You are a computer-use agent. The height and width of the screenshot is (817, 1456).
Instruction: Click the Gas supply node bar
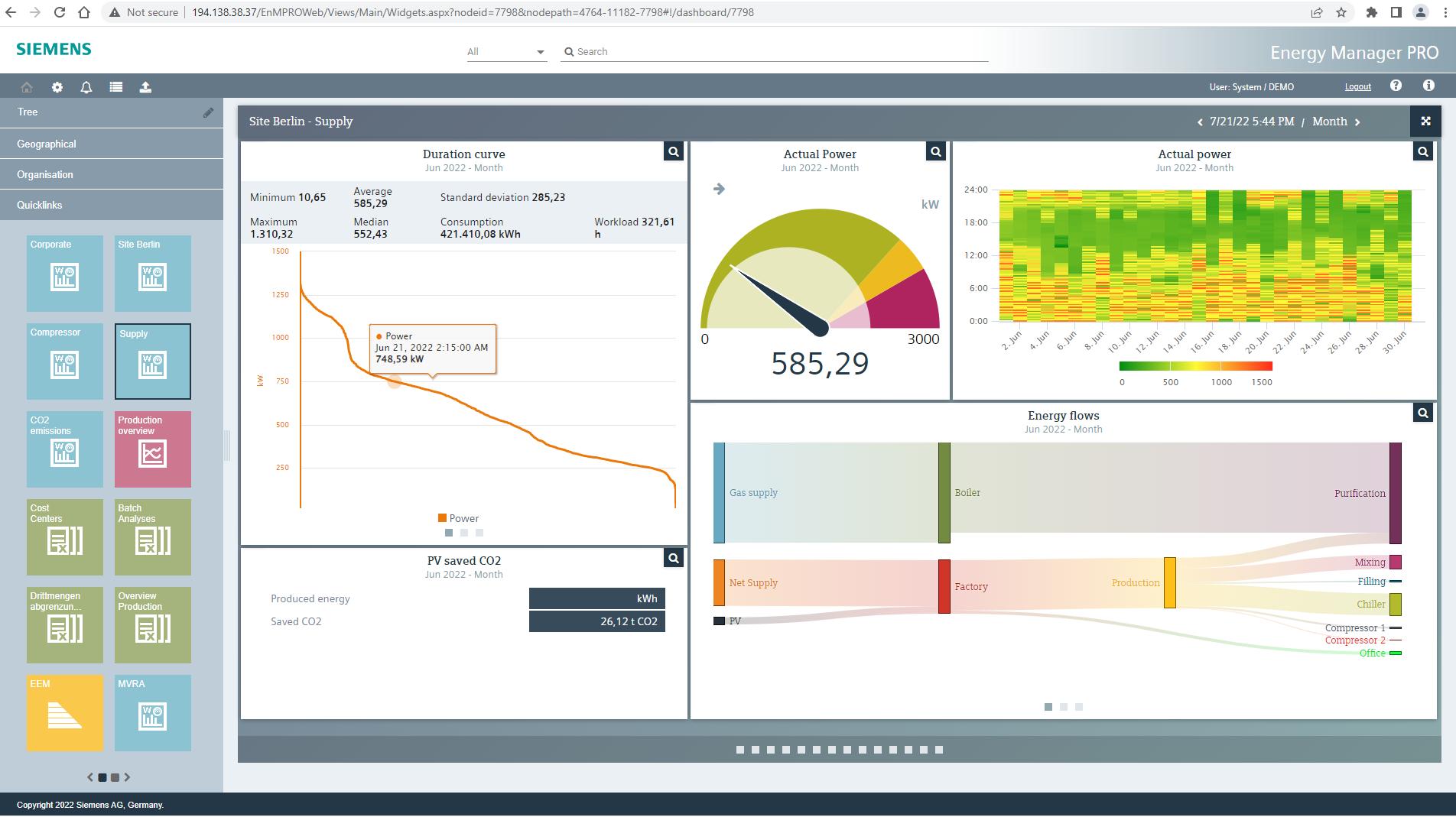719,493
